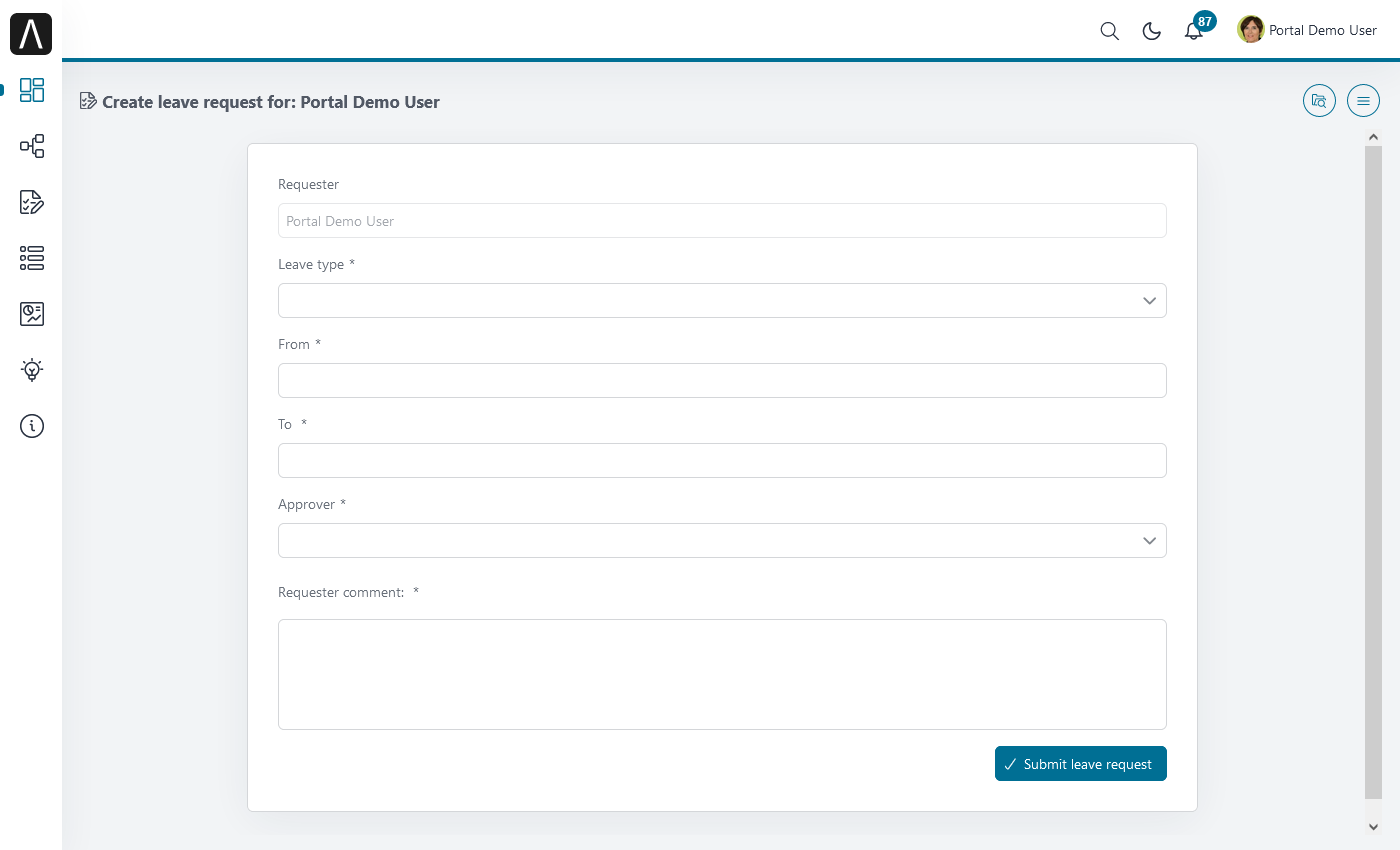
Task: Open the hamburger menu round button
Action: 1363,100
